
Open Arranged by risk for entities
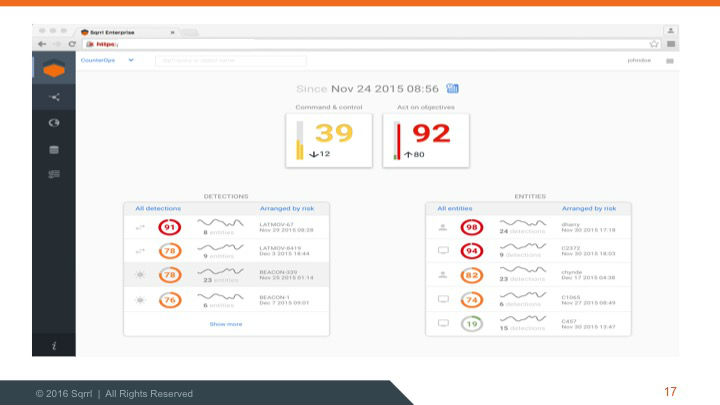(589, 208)
